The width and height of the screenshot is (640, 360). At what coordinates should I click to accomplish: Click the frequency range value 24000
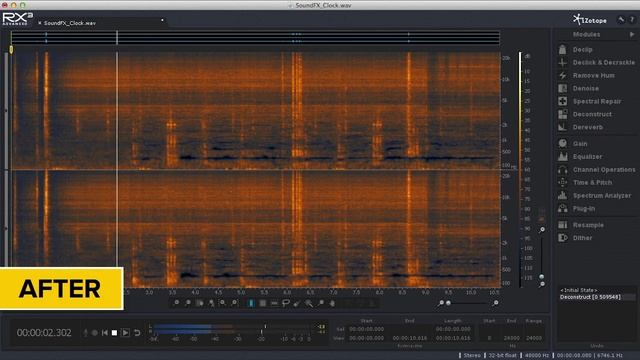[533, 338]
